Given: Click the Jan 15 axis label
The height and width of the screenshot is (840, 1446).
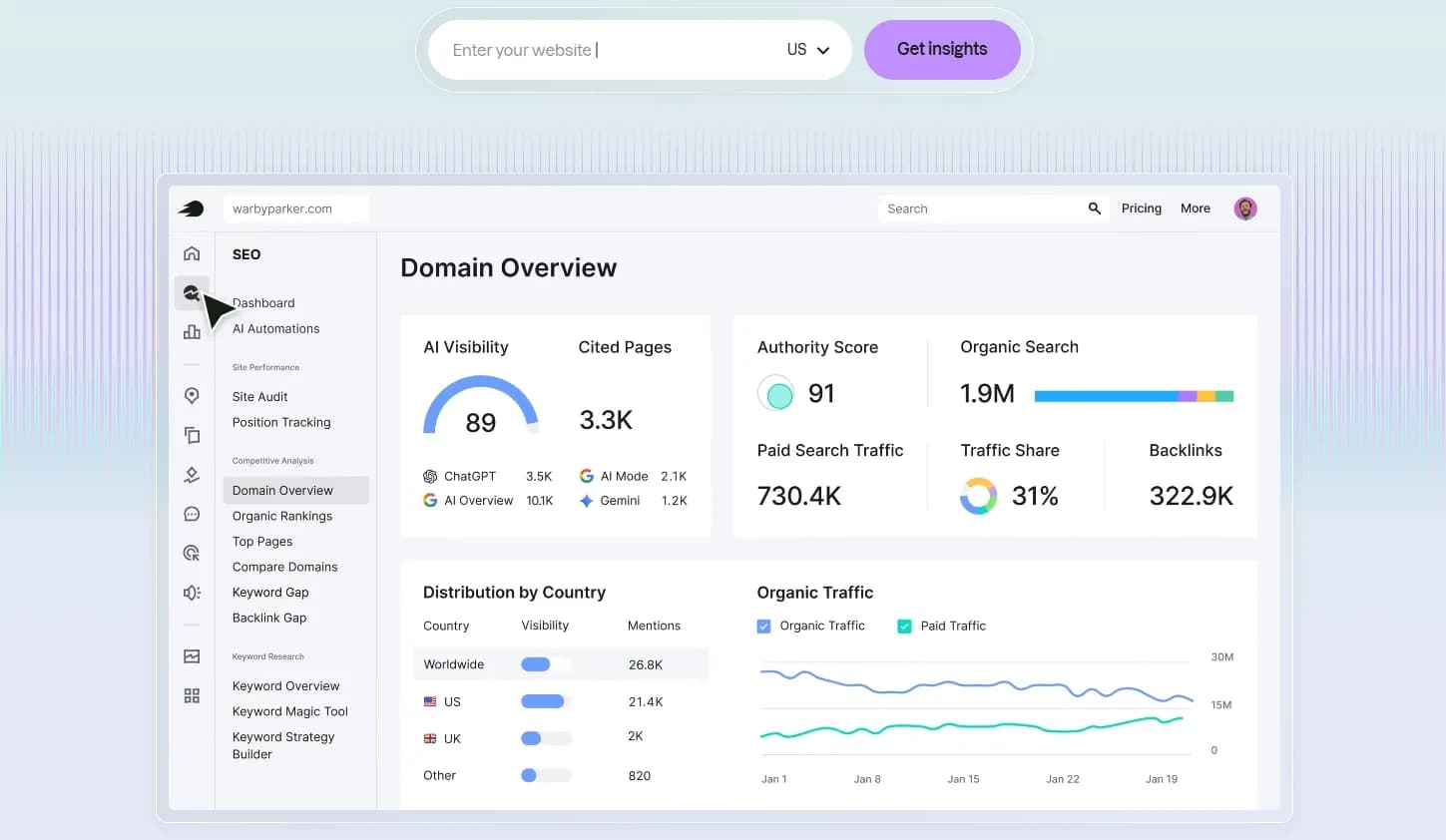Looking at the screenshot, I should pyautogui.click(x=963, y=779).
